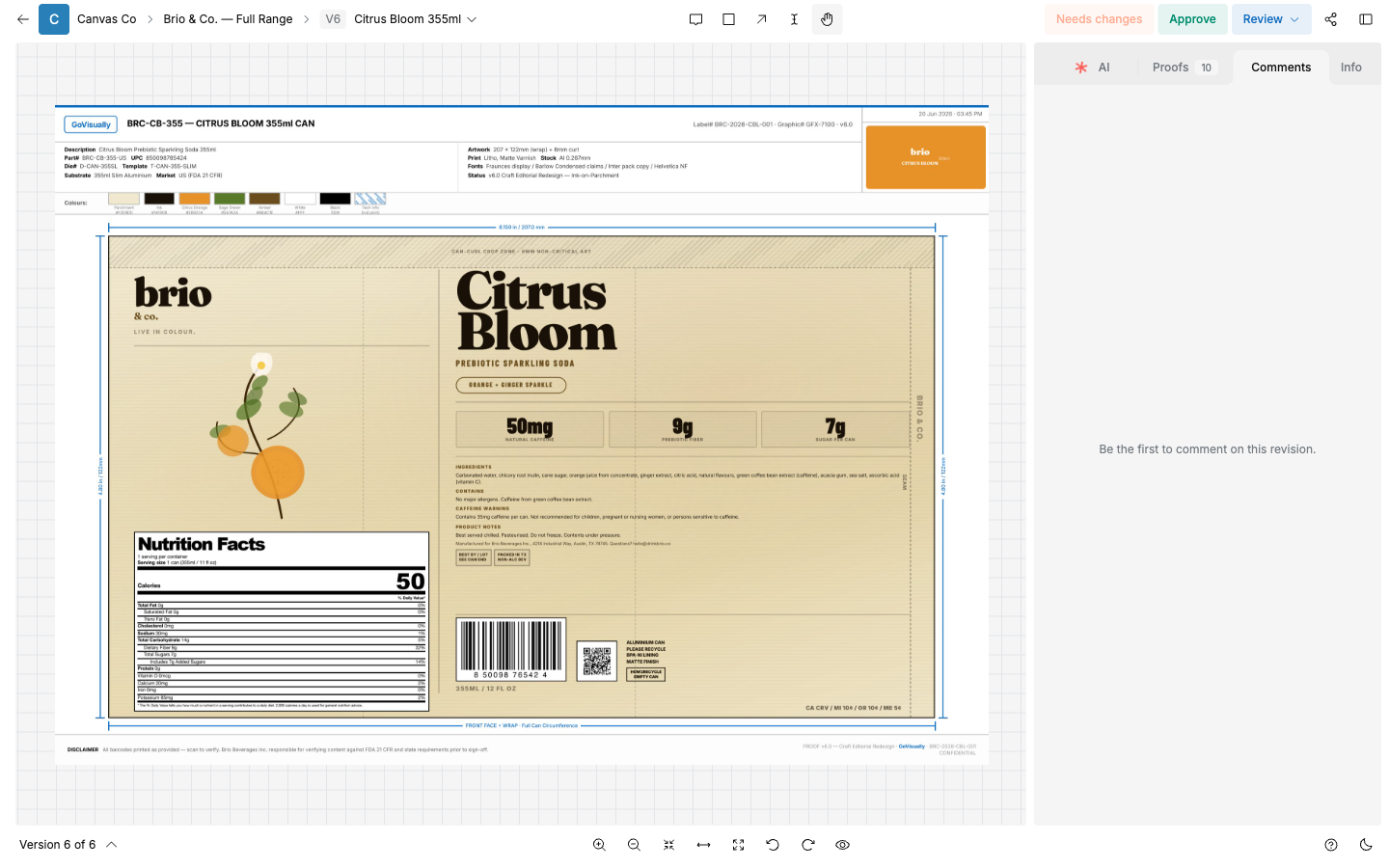Zoom in on the canvas
This screenshot has width=1389, height=868.
coord(599,845)
